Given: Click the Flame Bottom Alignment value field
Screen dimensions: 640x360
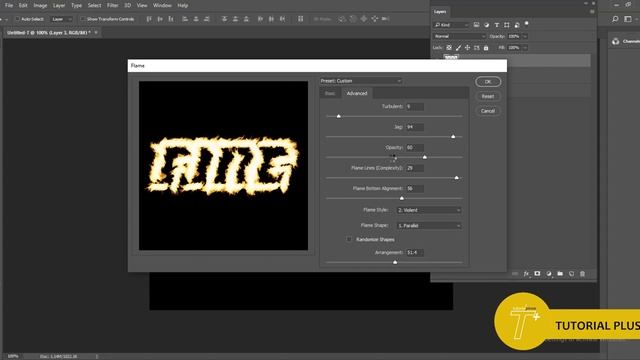Looking at the screenshot, I should [x=415, y=188].
